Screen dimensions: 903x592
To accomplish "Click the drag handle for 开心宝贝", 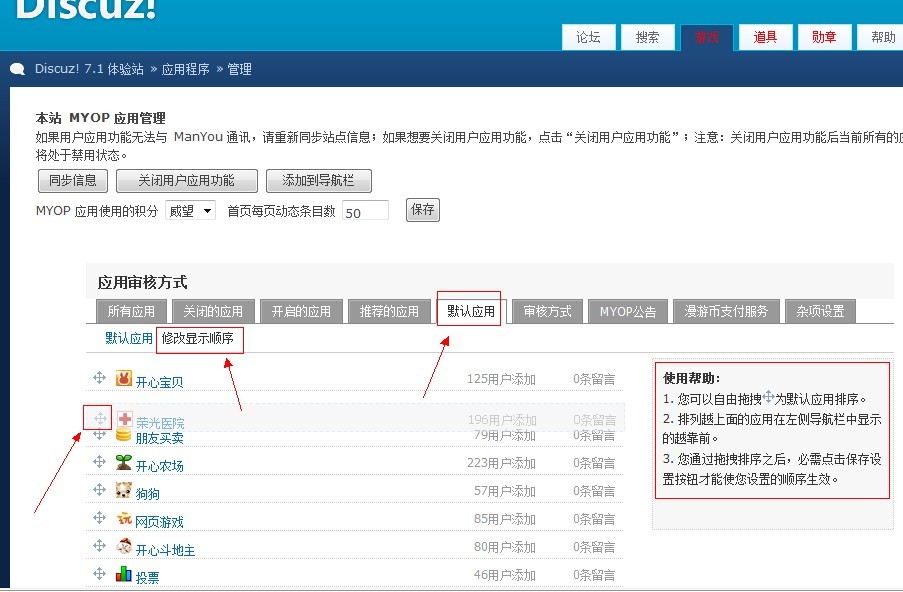I will [99, 377].
